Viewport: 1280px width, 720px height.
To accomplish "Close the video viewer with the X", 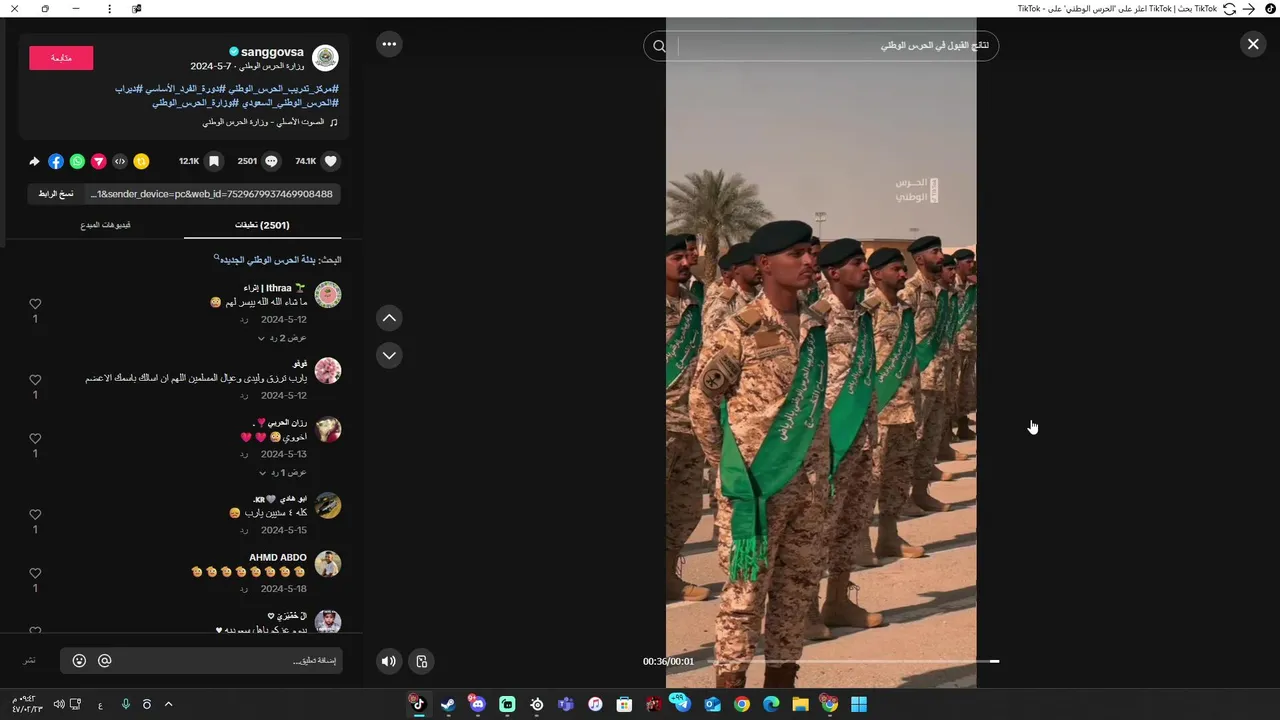I will [x=1253, y=44].
